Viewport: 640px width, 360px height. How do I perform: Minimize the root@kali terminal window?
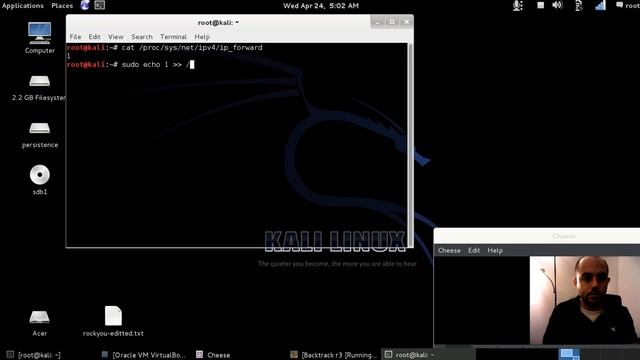[377, 22]
